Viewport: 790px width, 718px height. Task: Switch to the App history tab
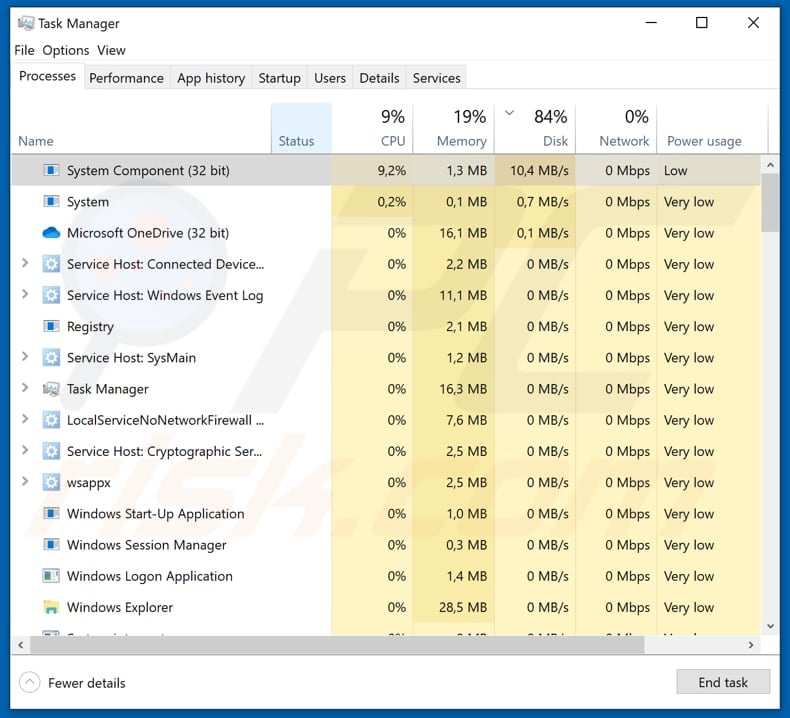point(211,78)
